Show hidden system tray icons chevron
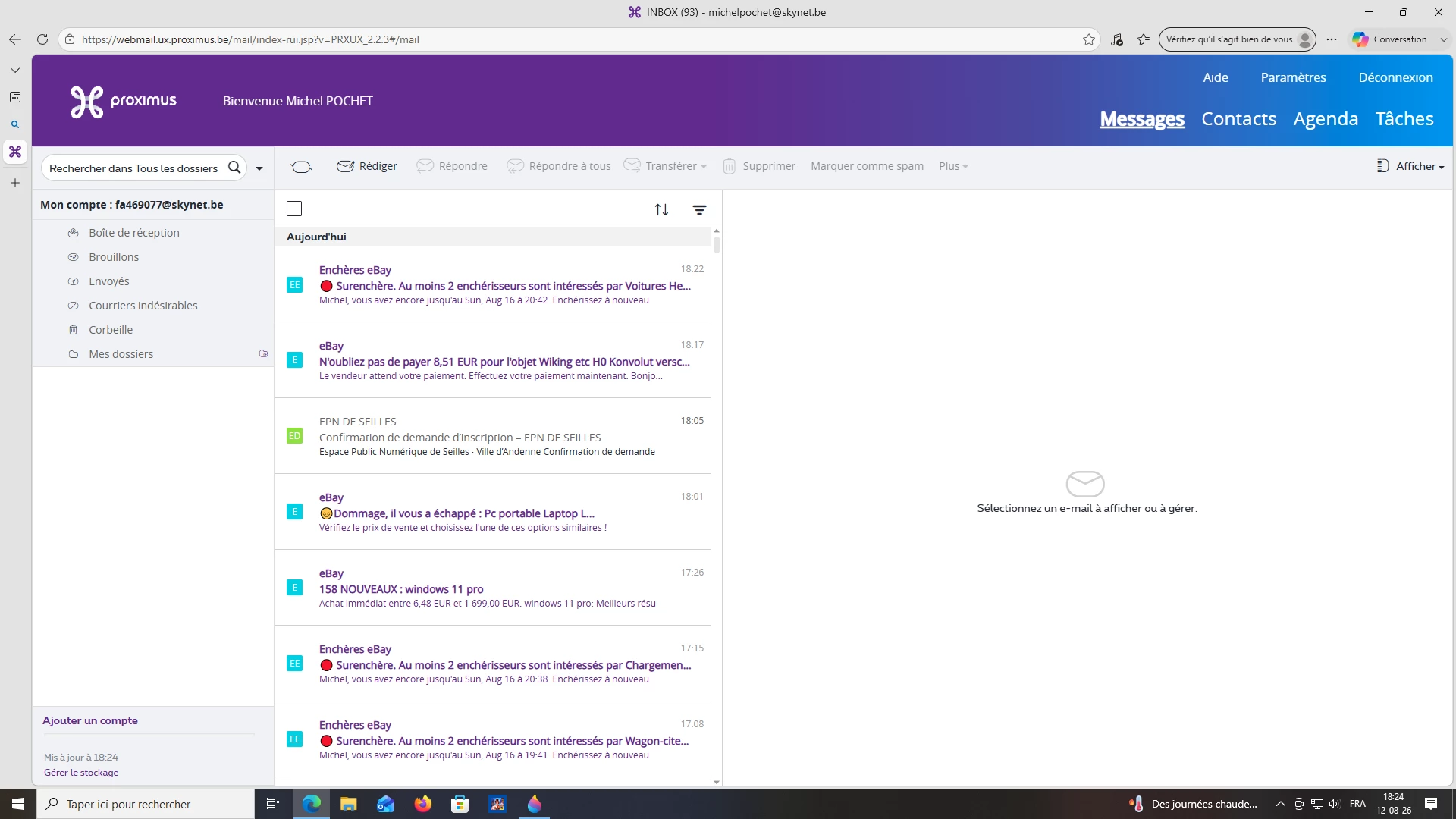This screenshot has height=819, width=1456. (1281, 804)
